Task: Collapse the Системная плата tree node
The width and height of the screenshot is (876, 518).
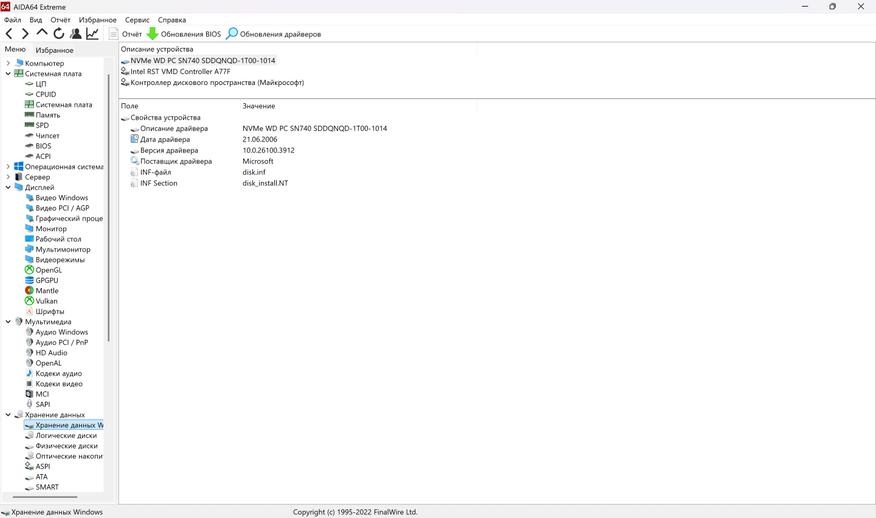Action: pos(8,73)
